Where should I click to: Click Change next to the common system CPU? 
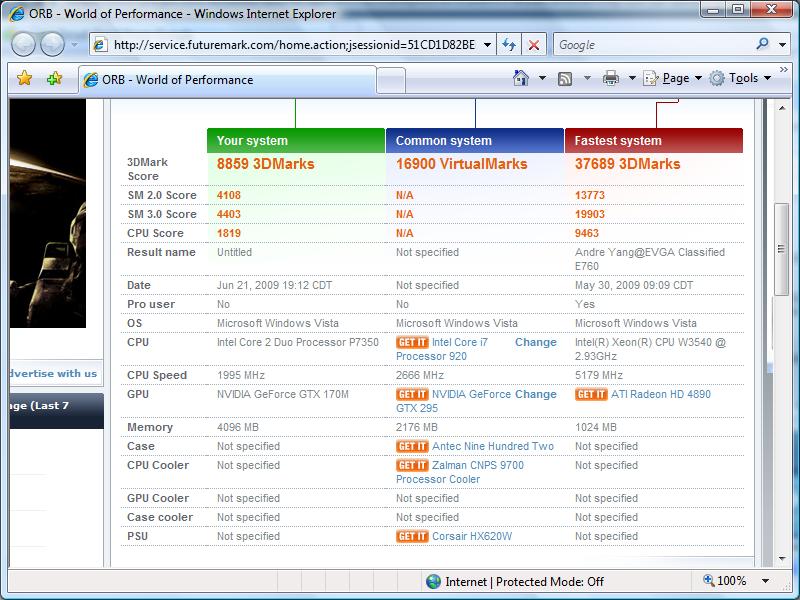click(x=536, y=342)
